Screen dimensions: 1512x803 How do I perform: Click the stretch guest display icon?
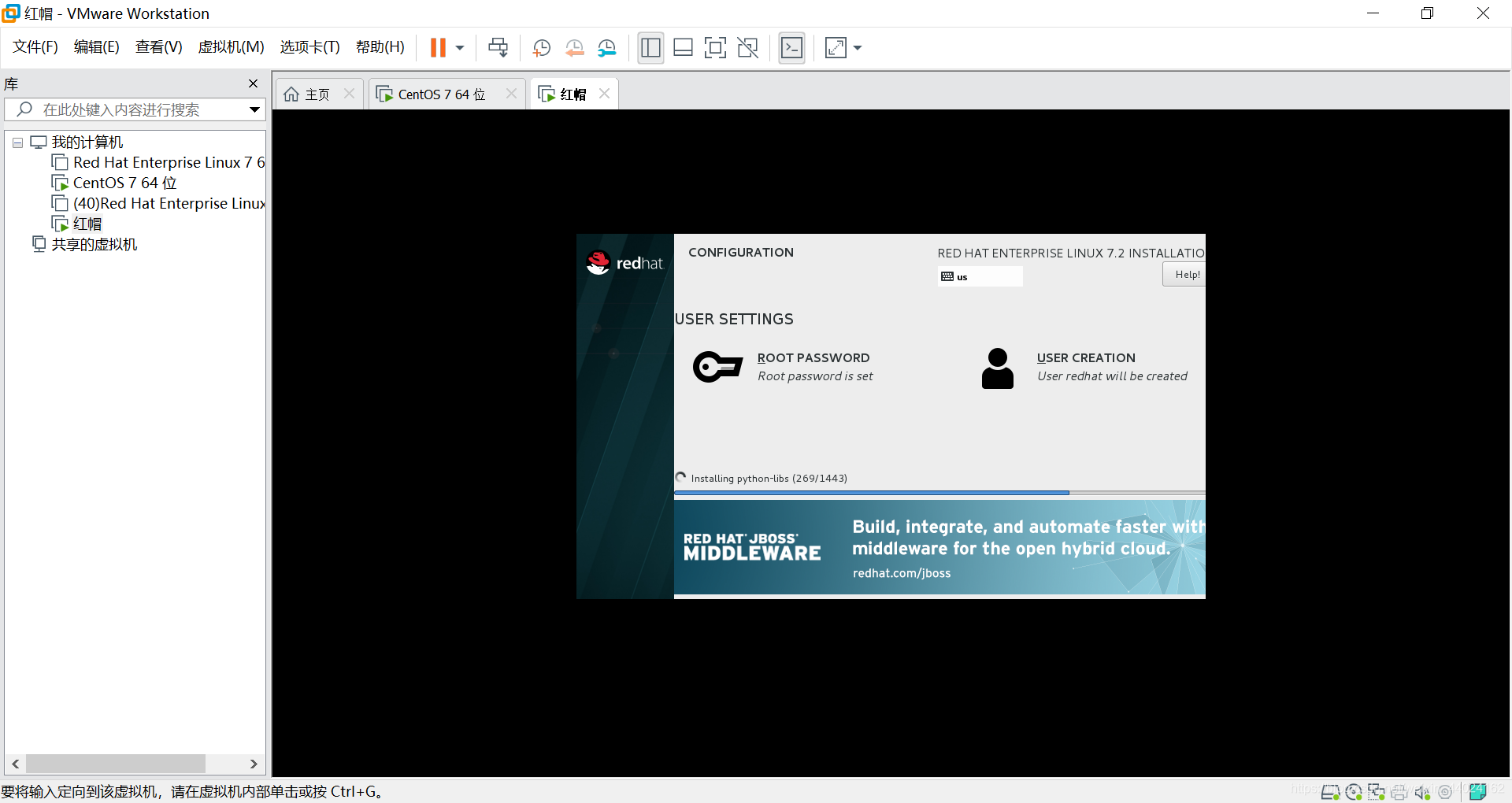tap(836, 48)
